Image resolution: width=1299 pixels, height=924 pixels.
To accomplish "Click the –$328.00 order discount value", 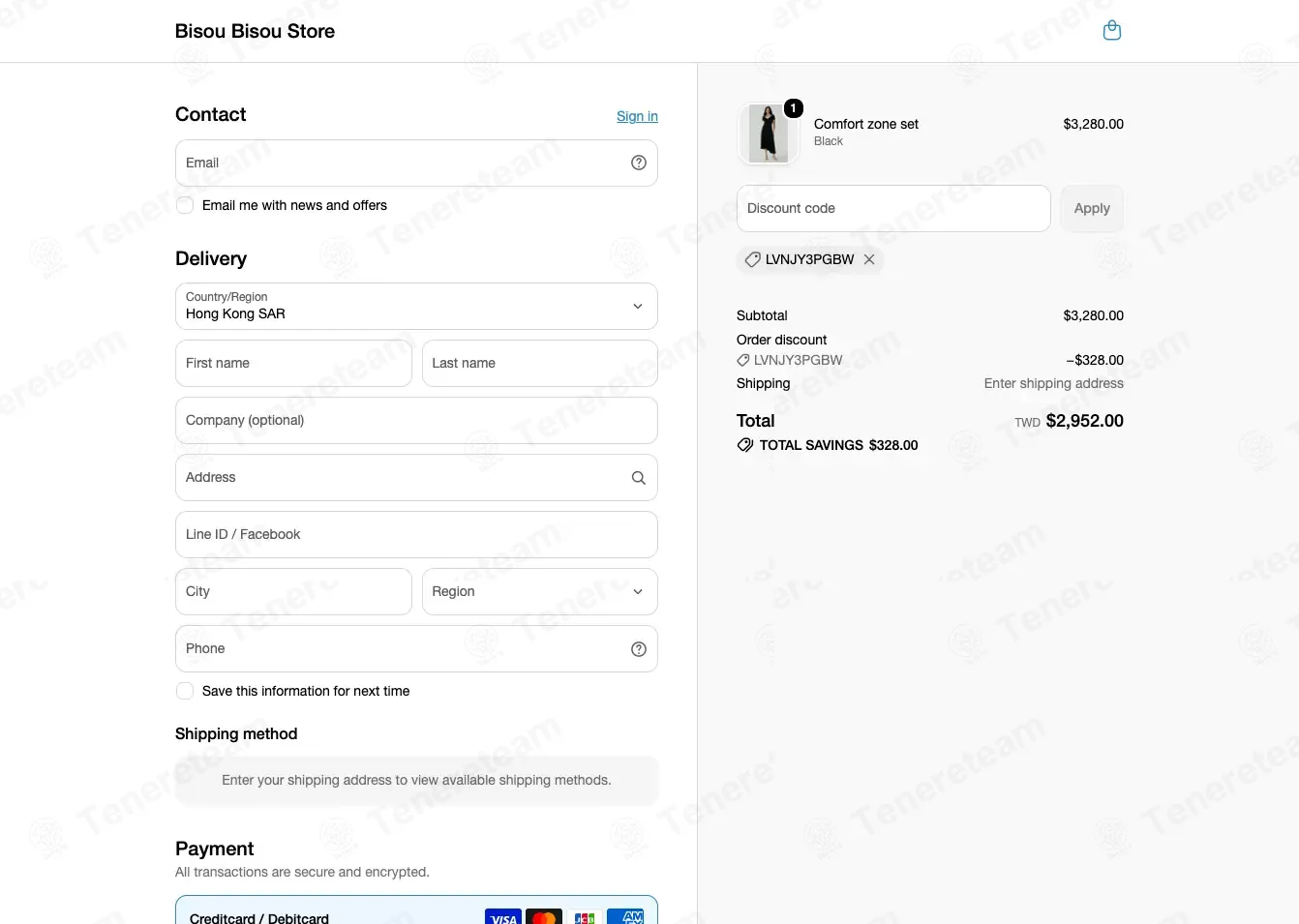I will click(1095, 360).
